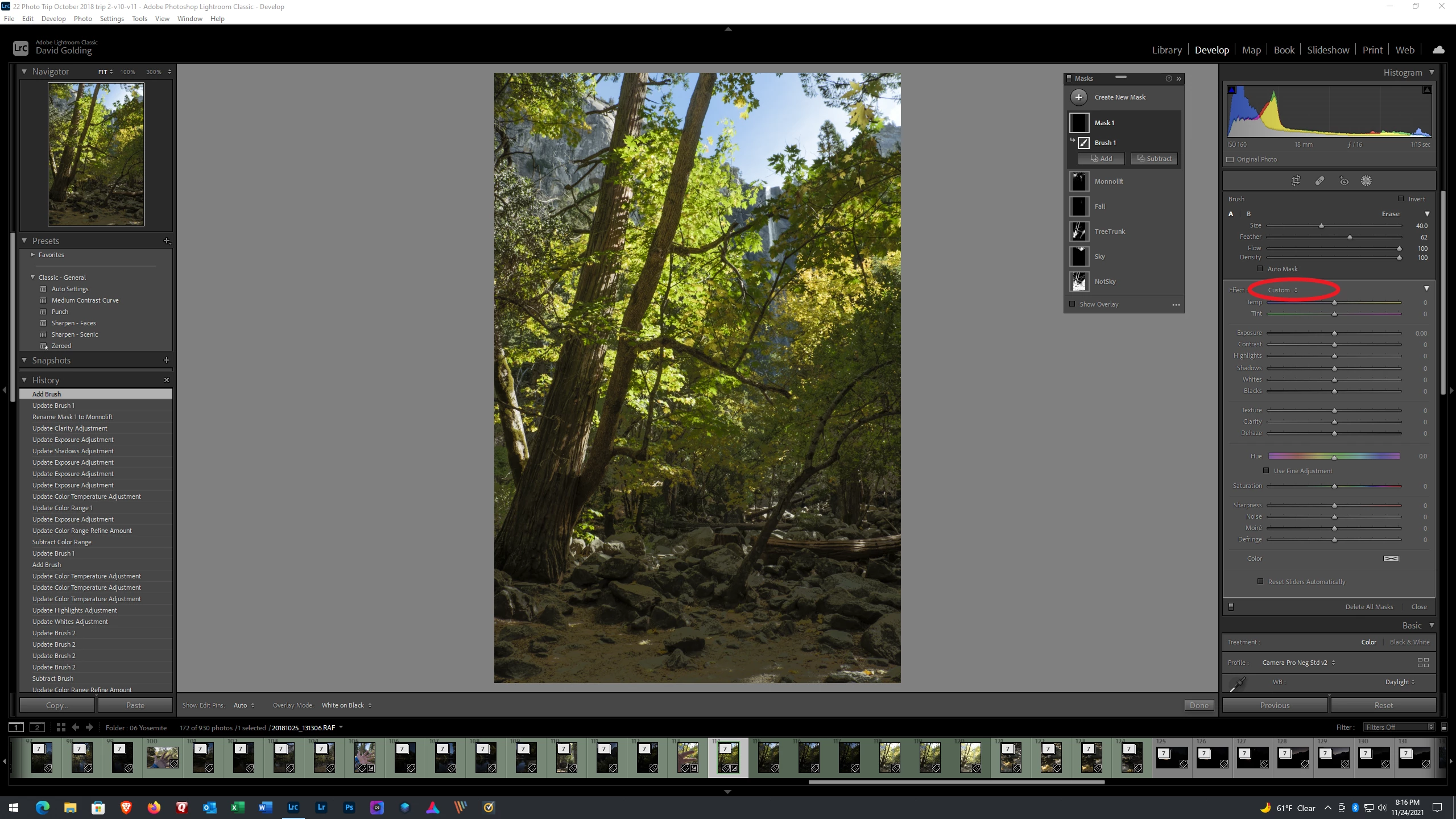Image resolution: width=1456 pixels, height=819 pixels.
Task: Open the Effect Custom preset dropdown
Action: pos(1283,290)
